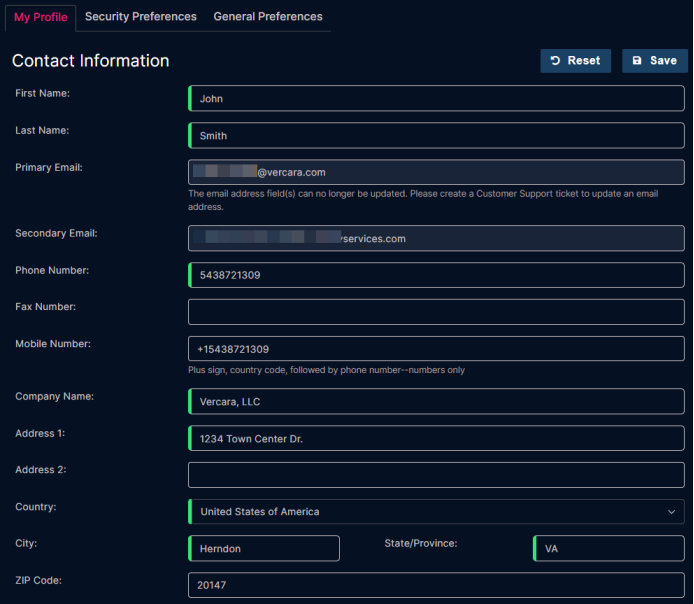
Task: Focus the Mobile Number field
Action: (436, 349)
